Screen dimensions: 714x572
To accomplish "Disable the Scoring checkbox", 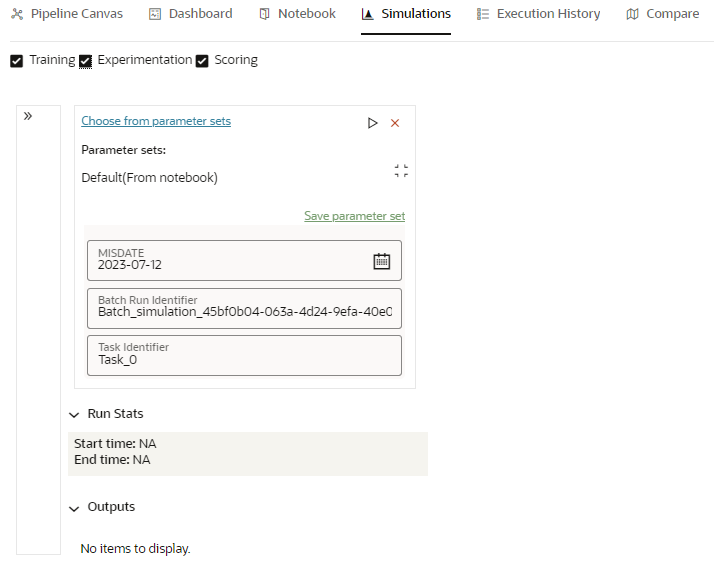I will pyautogui.click(x=202, y=61).
